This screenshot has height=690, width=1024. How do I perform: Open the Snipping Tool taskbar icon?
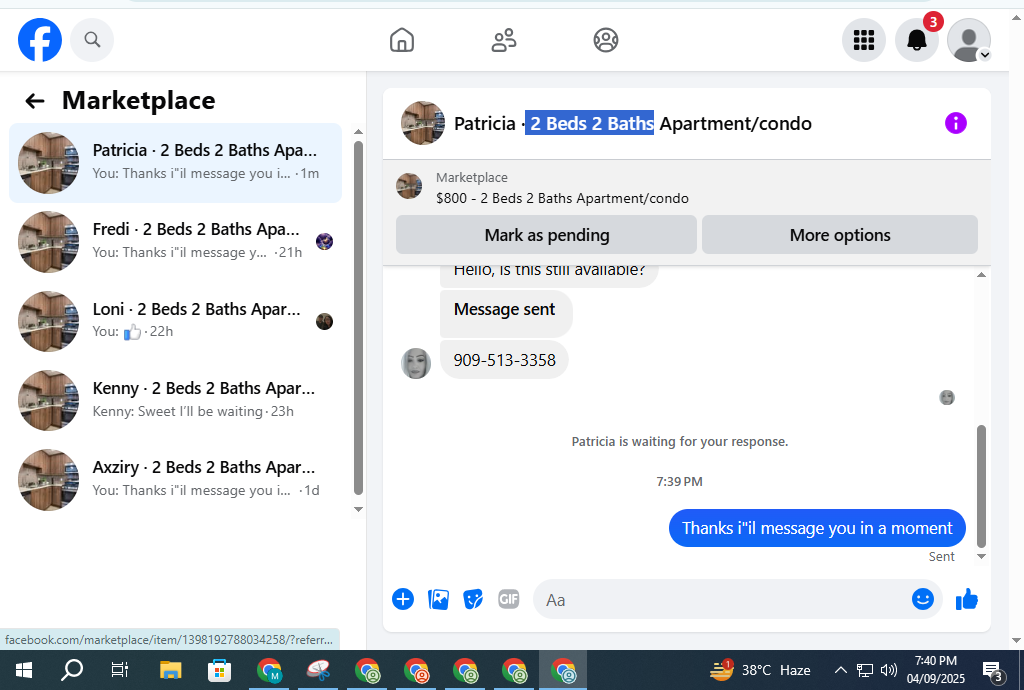pos(318,670)
